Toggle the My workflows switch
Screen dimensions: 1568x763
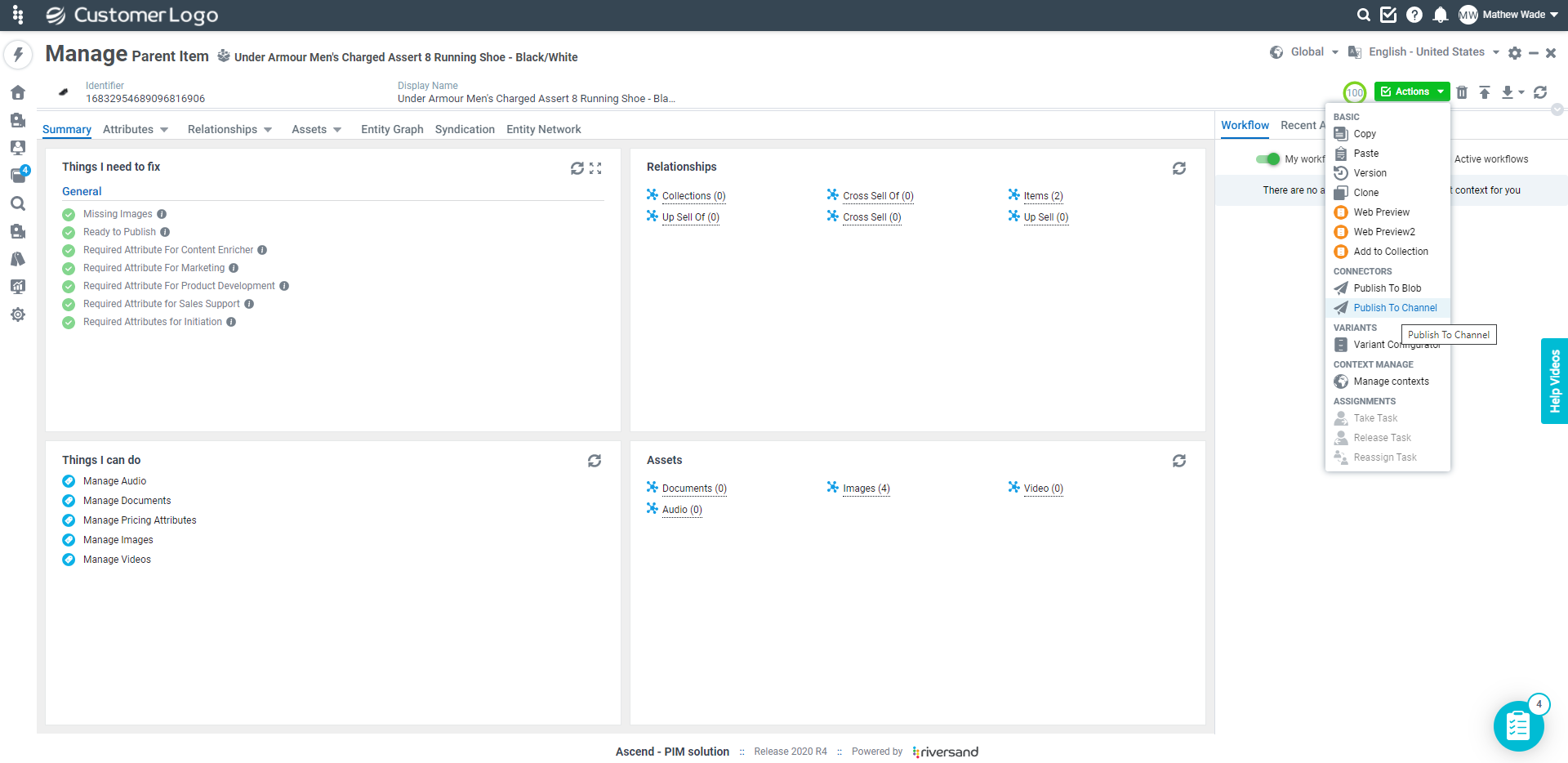point(1268,159)
